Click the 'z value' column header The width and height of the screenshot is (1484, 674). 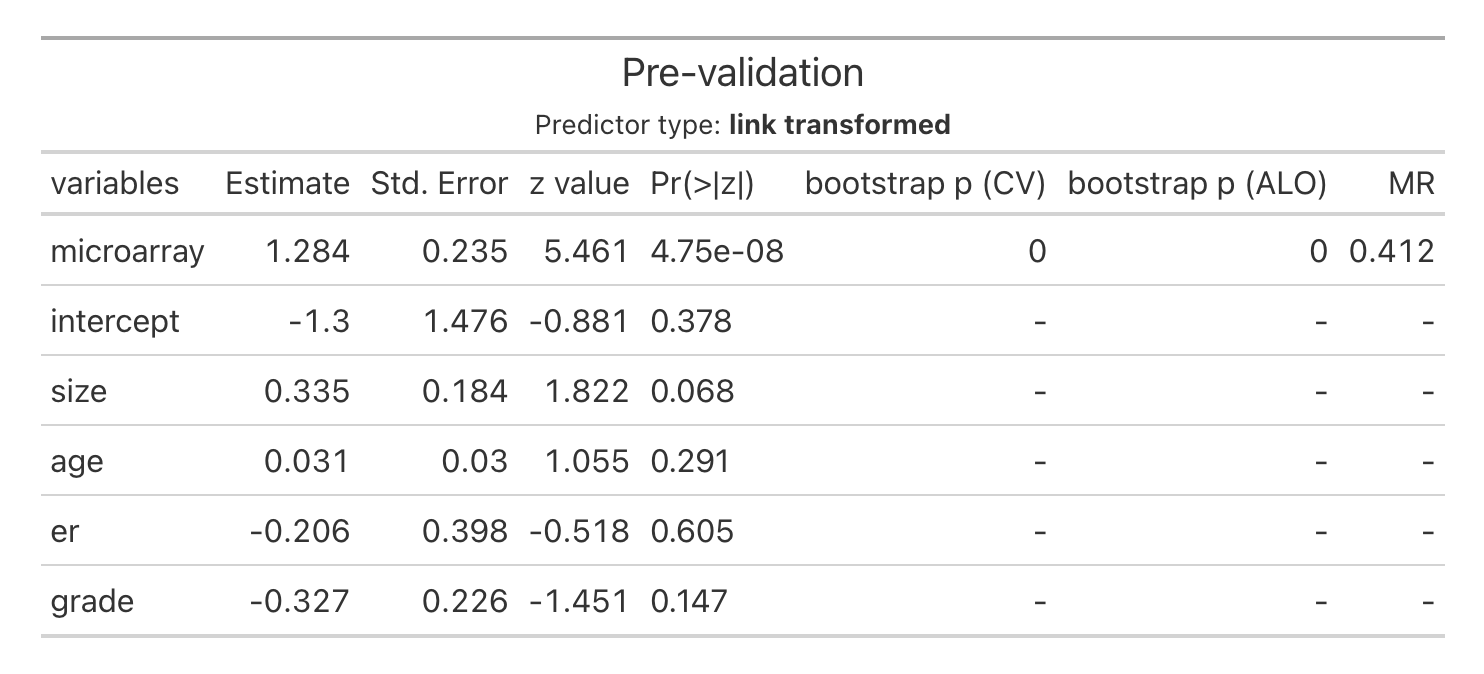click(579, 183)
